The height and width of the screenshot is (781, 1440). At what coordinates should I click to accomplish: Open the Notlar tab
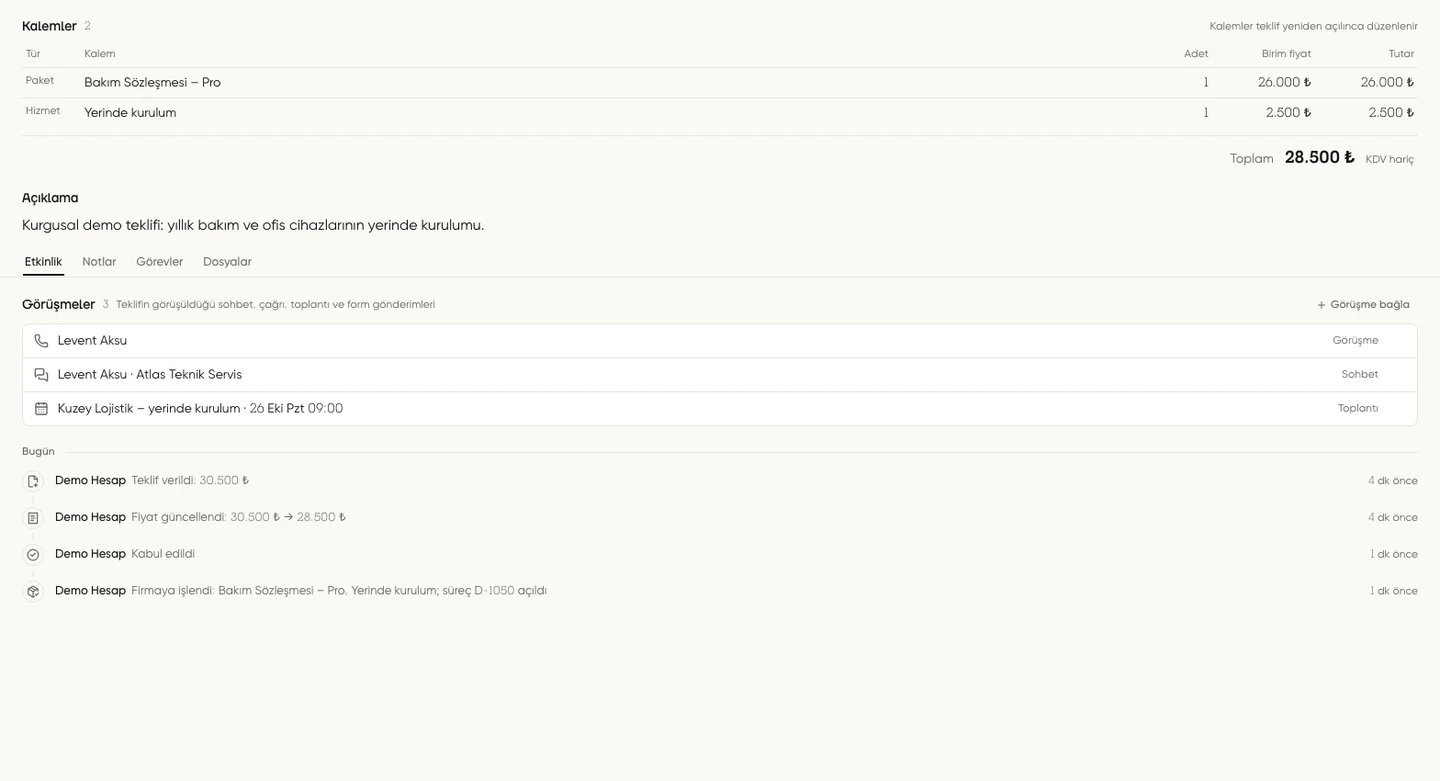coord(99,262)
